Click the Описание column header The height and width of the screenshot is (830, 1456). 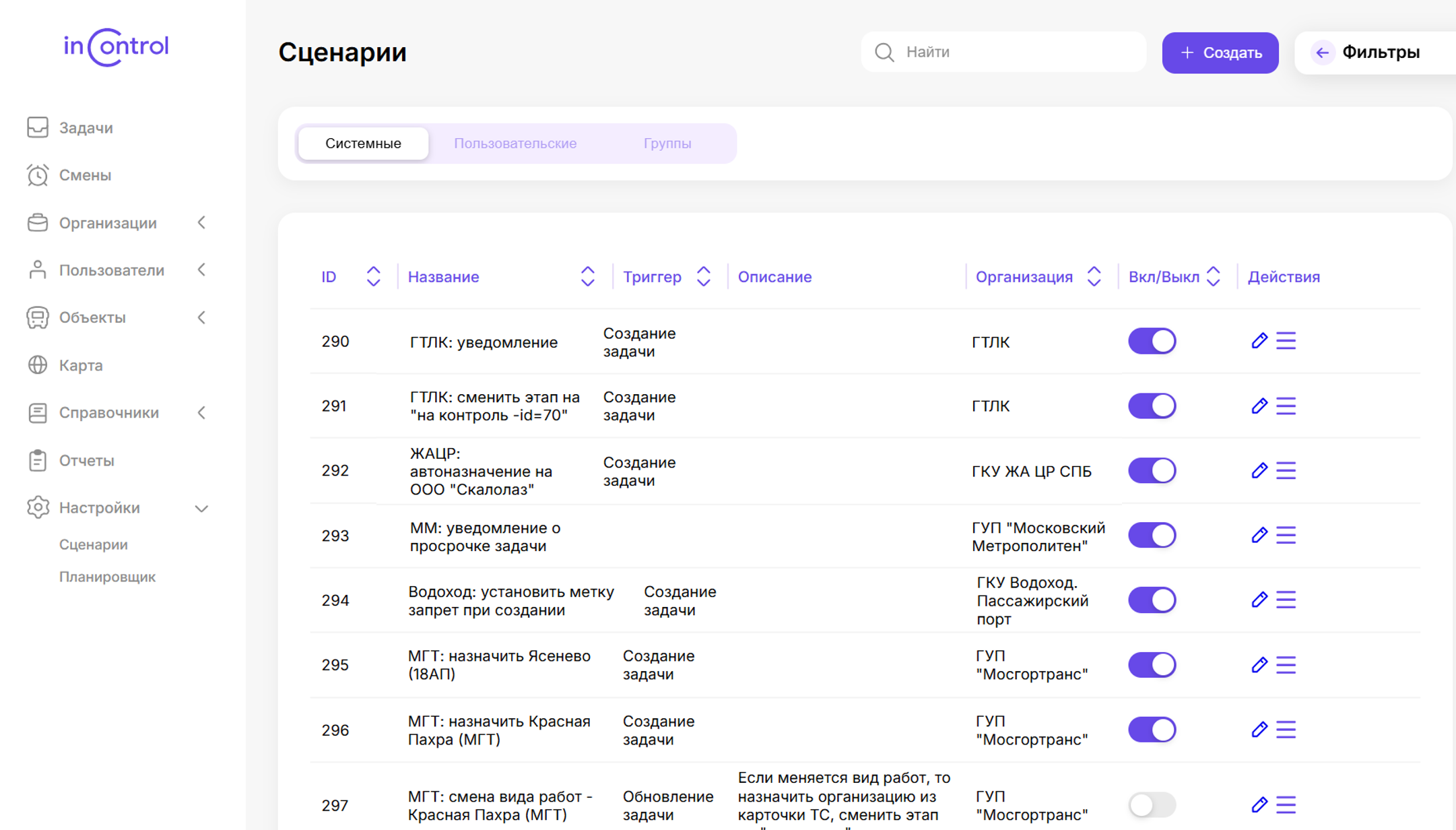[x=775, y=276]
